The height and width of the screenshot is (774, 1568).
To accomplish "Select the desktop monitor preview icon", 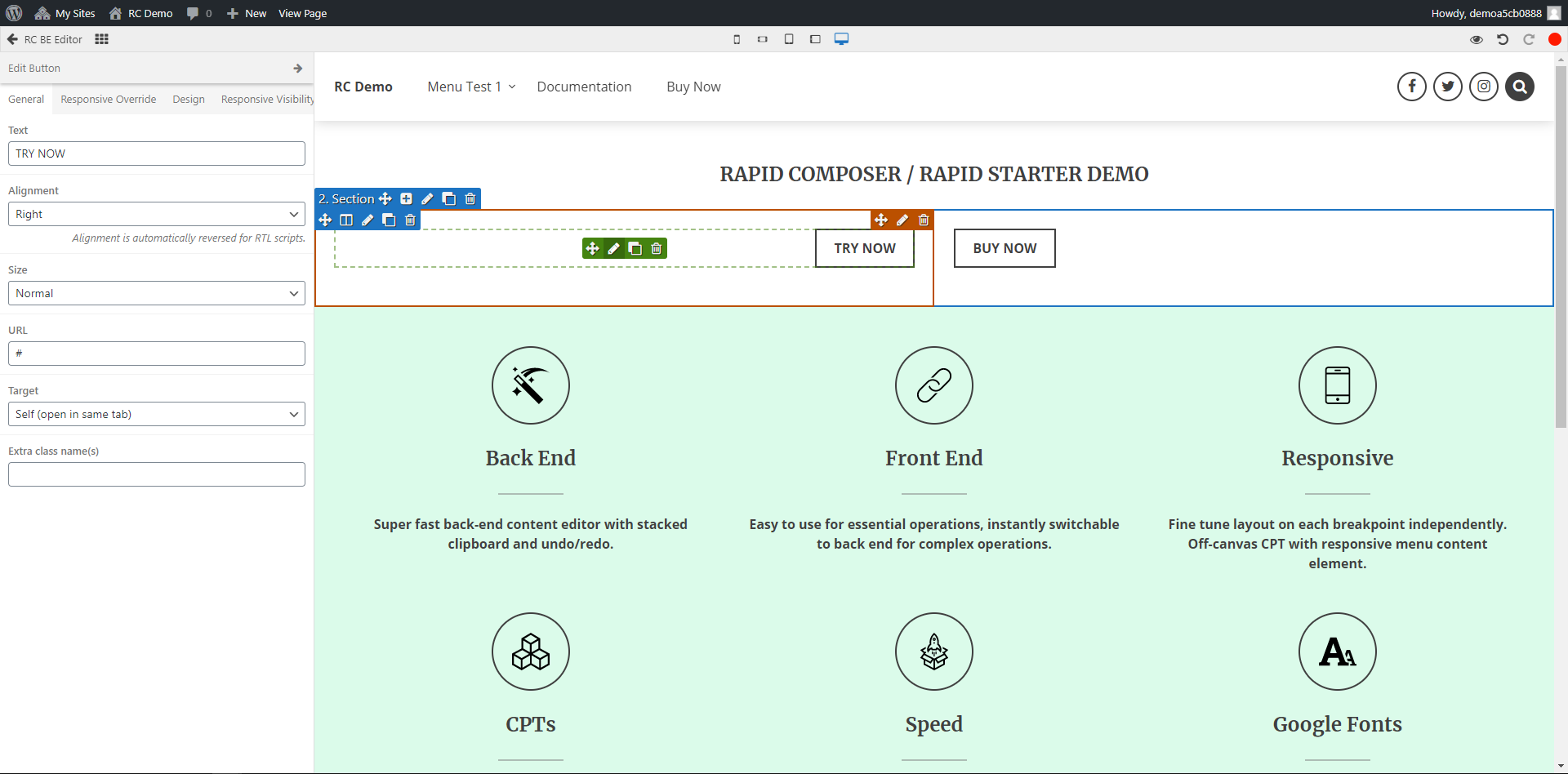I will [x=842, y=39].
